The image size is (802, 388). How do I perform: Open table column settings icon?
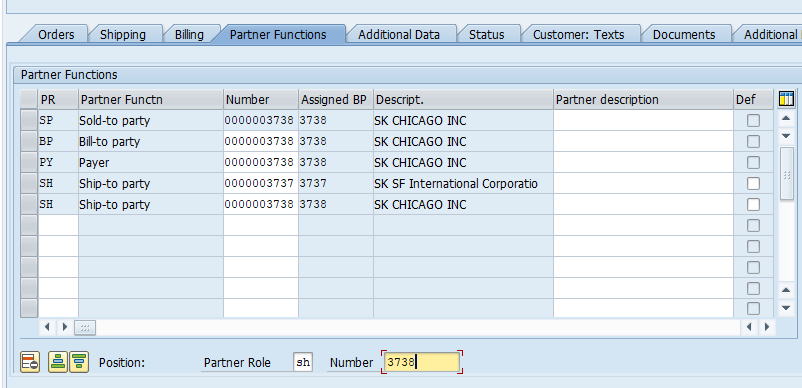point(786,99)
